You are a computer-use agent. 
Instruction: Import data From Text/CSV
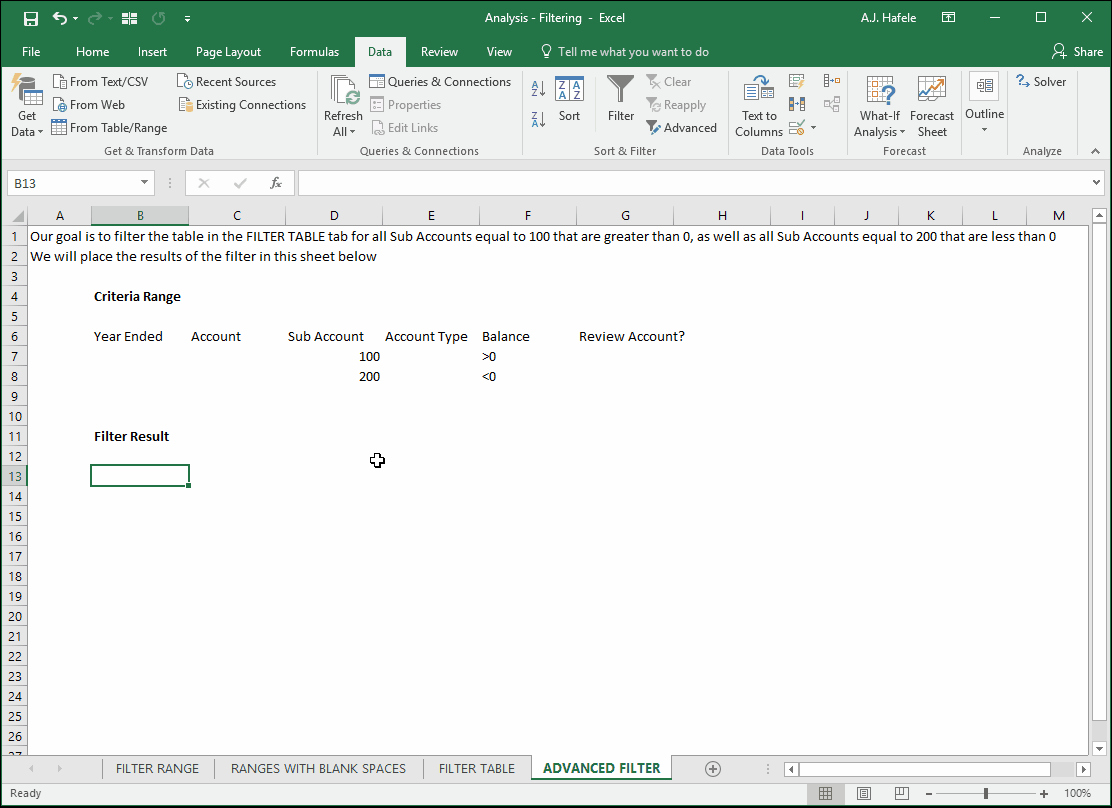pyautogui.click(x=100, y=82)
